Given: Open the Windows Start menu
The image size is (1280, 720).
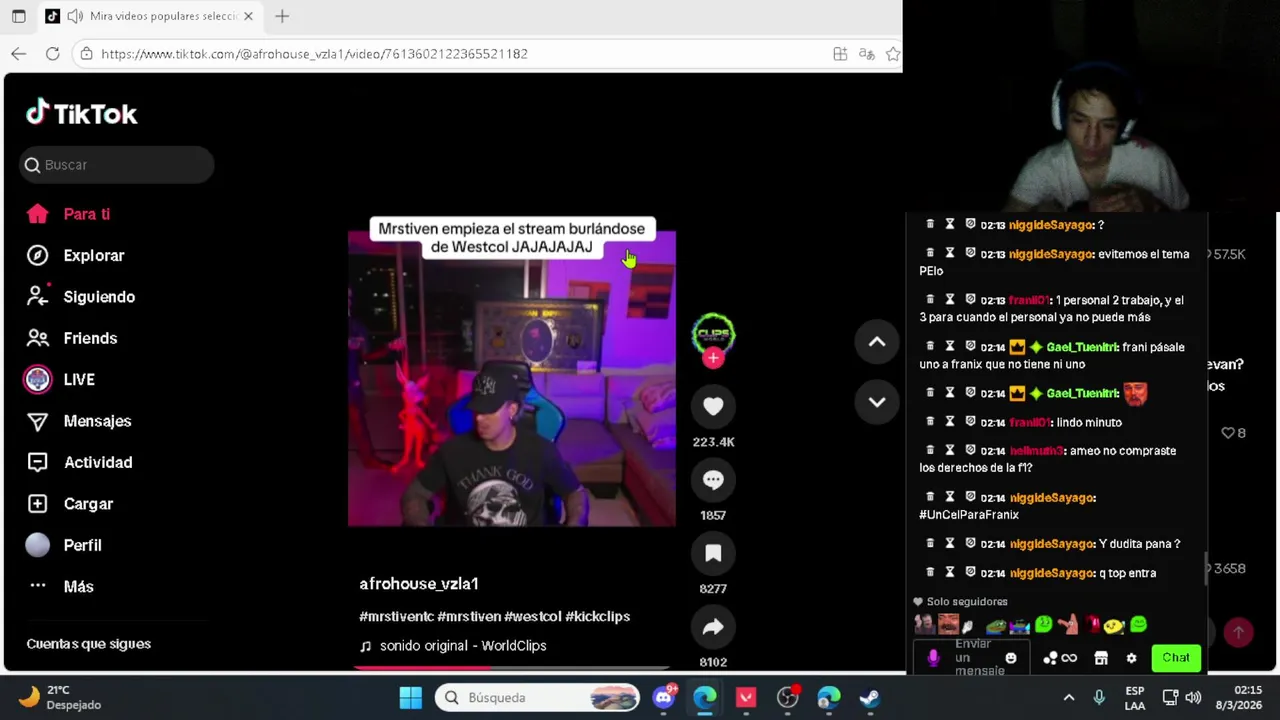Looking at the screenshot, I should [410, 698].
